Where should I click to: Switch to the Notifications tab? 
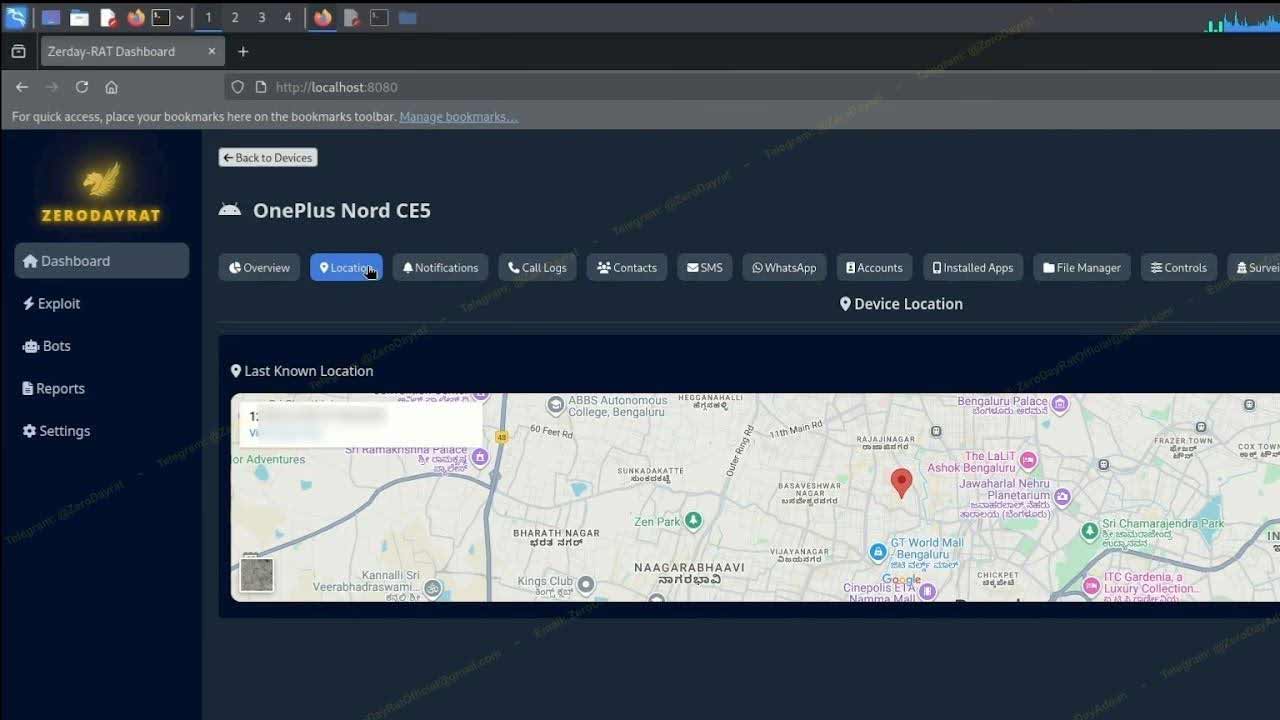(x=441, y=267)
